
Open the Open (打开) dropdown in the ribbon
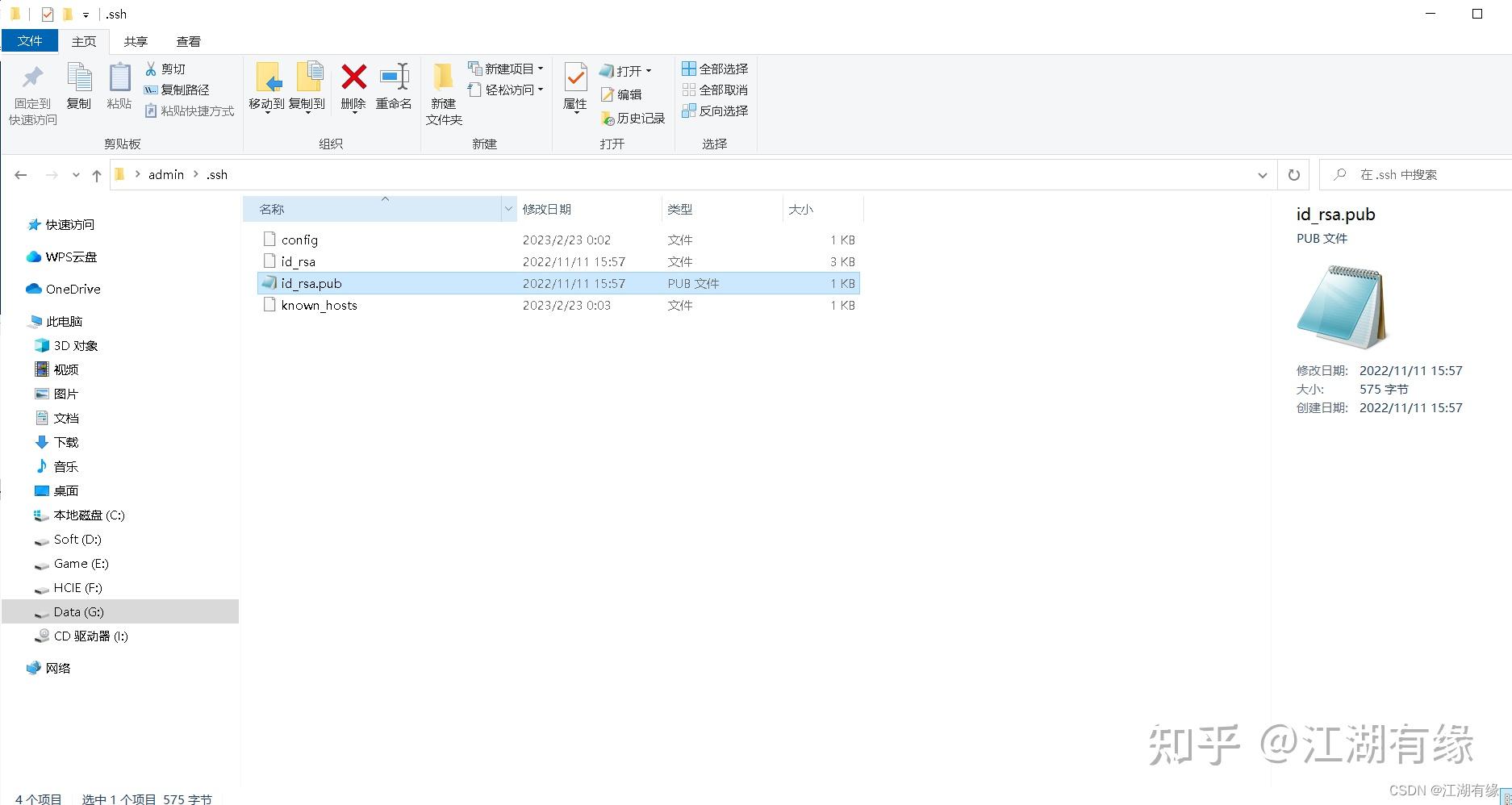coord(625,71)
